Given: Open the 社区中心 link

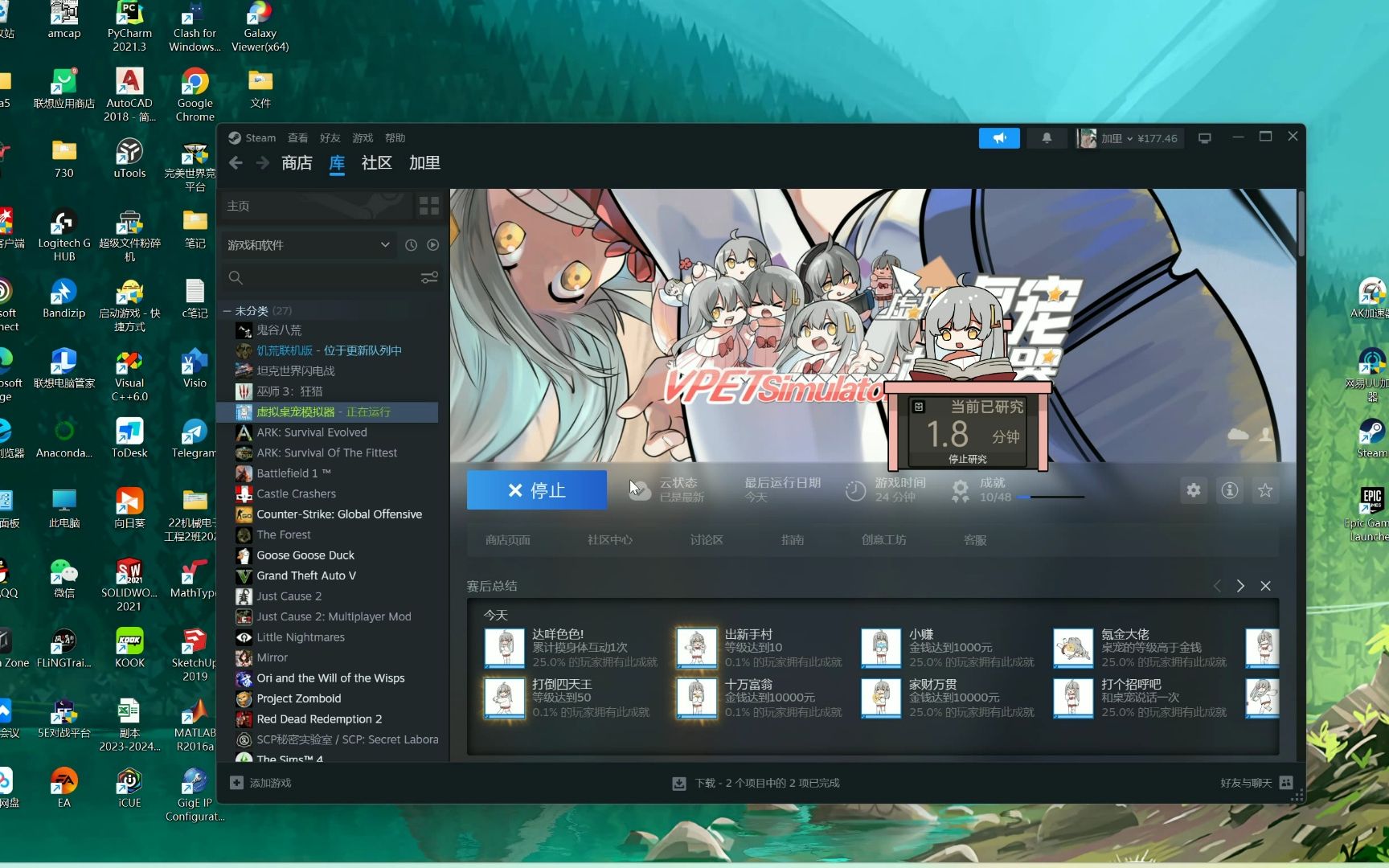Looking at the screenshot, I should (x=610, y=540).
